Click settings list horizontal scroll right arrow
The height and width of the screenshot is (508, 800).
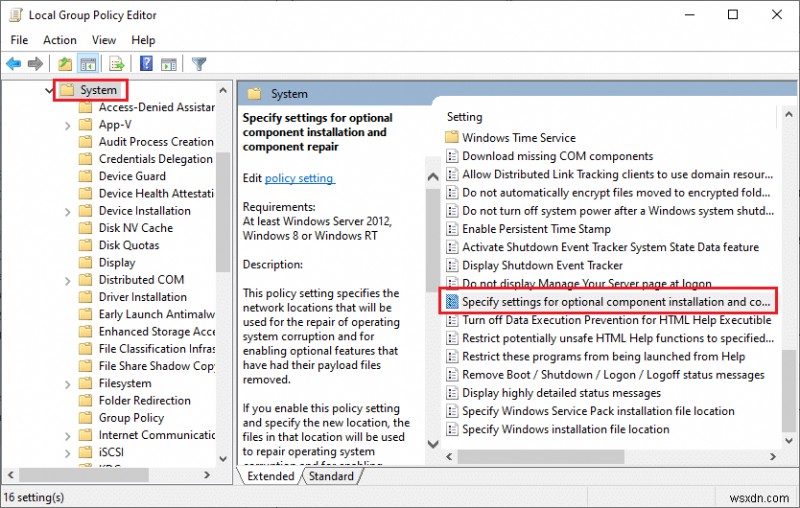tap(773, 456)
